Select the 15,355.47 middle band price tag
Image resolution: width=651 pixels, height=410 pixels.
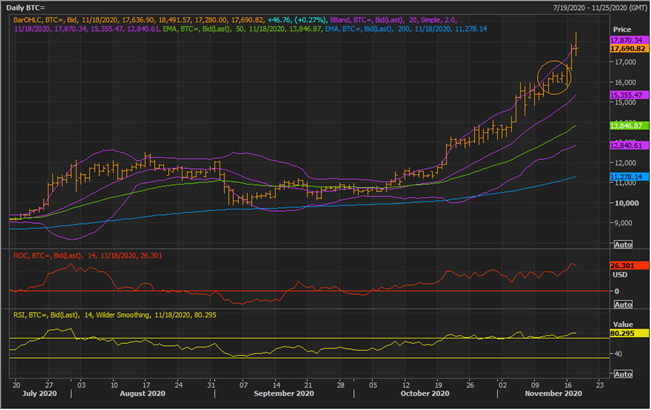(x=629, y=95)
